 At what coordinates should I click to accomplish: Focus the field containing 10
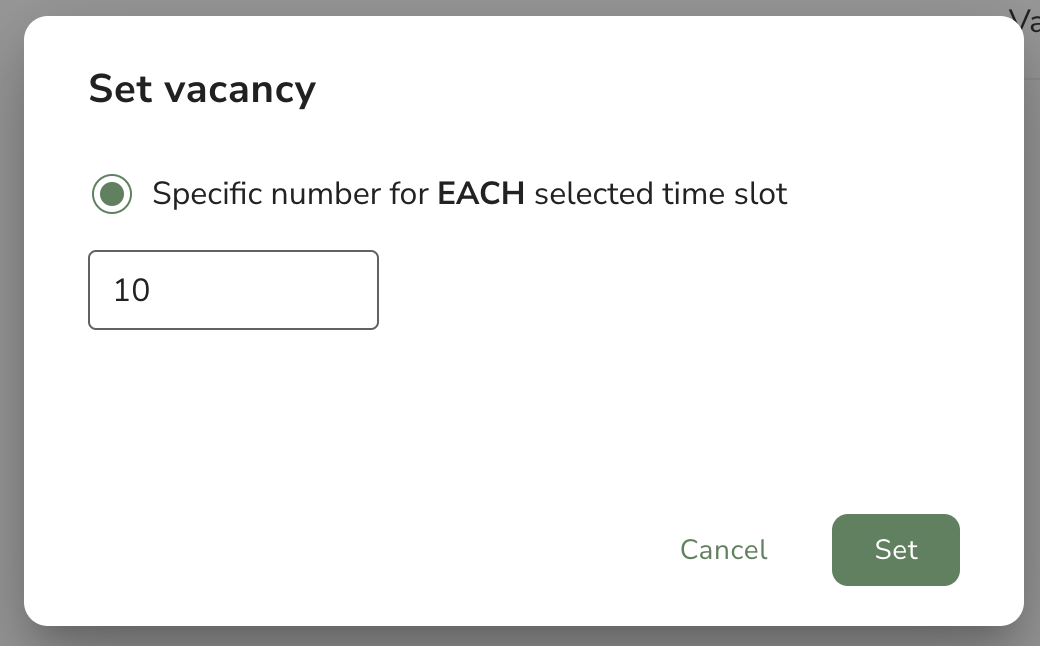tap(233, 290)
